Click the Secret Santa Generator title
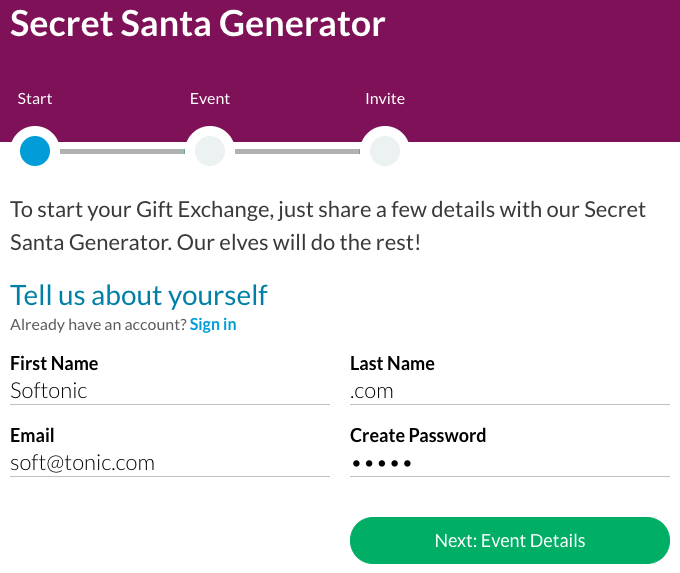This screenshot has height=573, width=680. coord(197,24)
